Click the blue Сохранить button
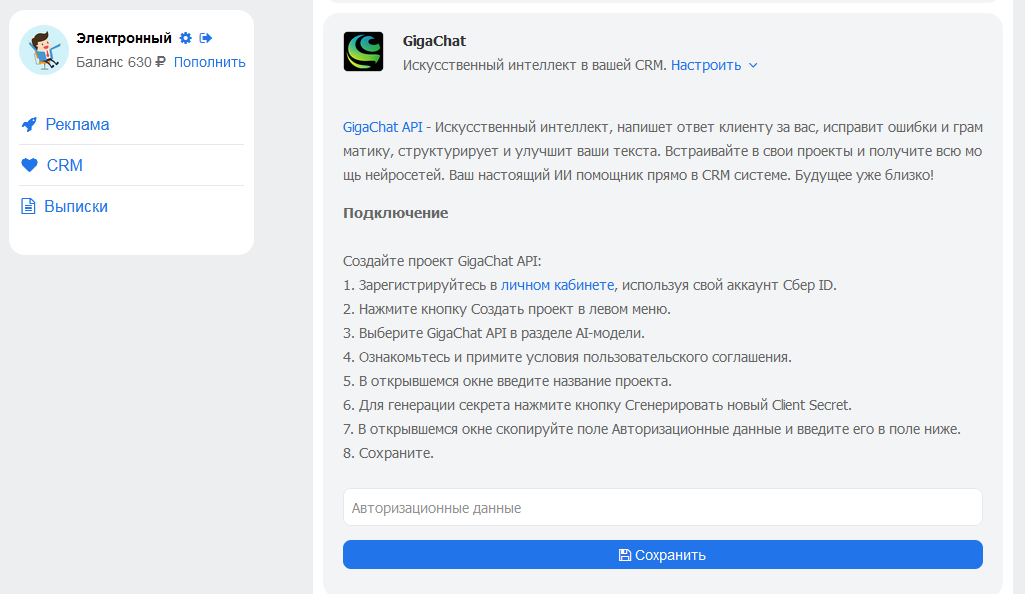 [663, 555]
